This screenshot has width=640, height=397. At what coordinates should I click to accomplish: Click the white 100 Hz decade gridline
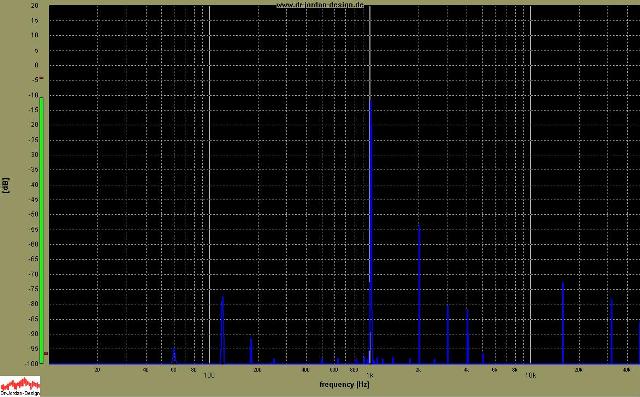209,184
